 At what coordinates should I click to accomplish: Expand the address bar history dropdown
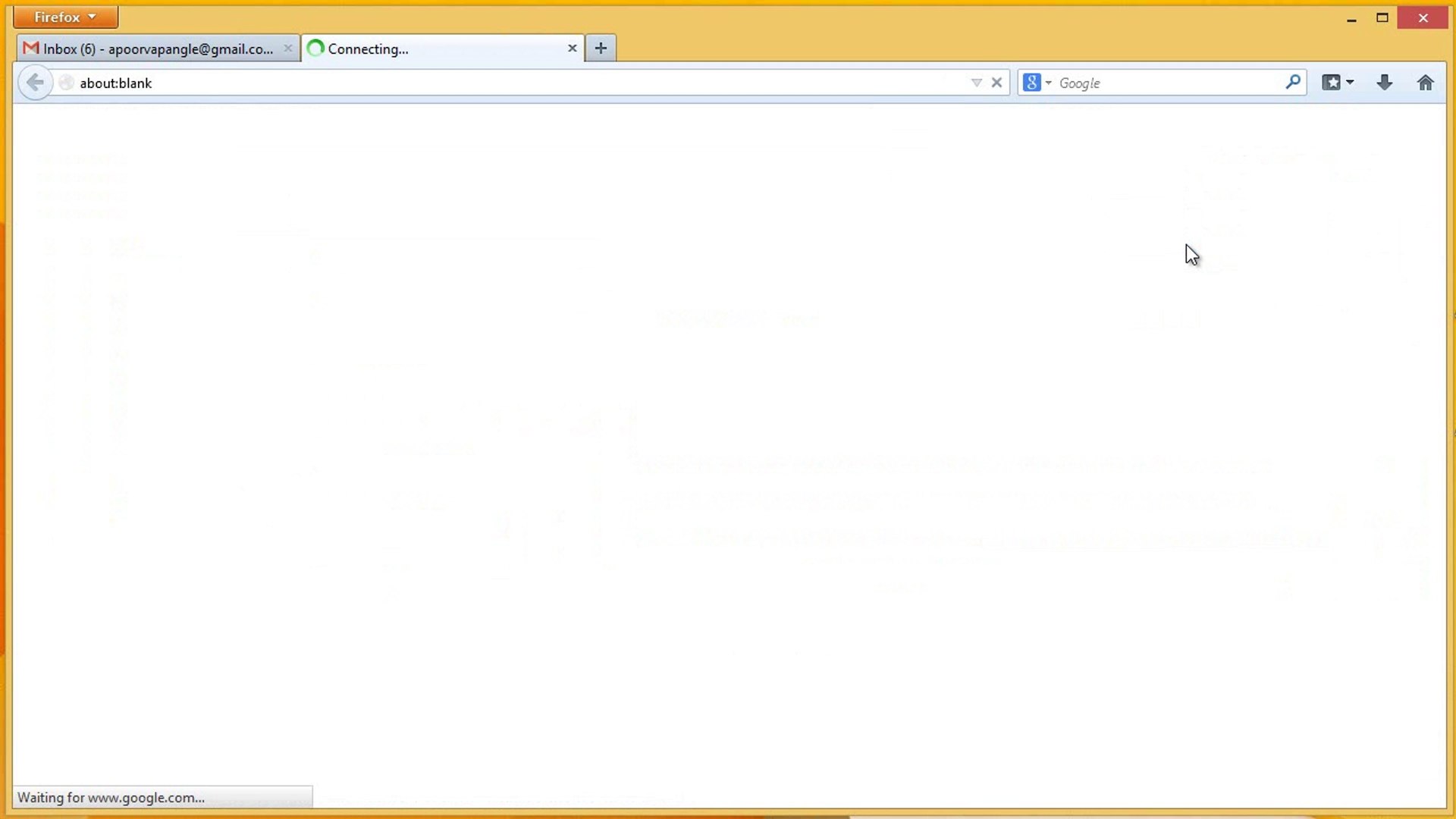(x=975, y=83)
